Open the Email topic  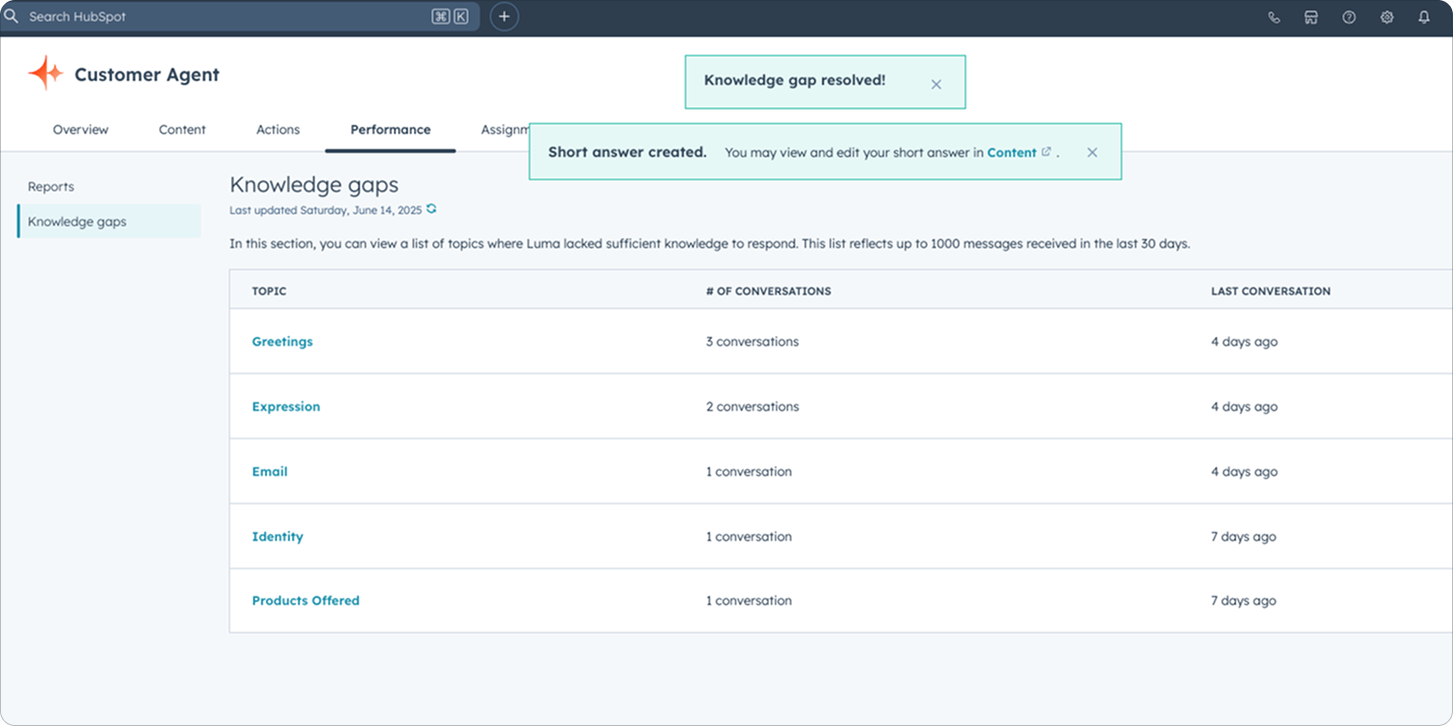click(269, 472)
